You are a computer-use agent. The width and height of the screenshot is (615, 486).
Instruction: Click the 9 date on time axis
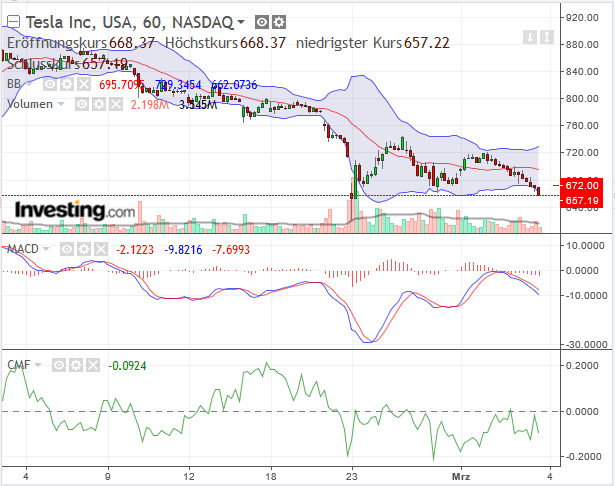107,477
